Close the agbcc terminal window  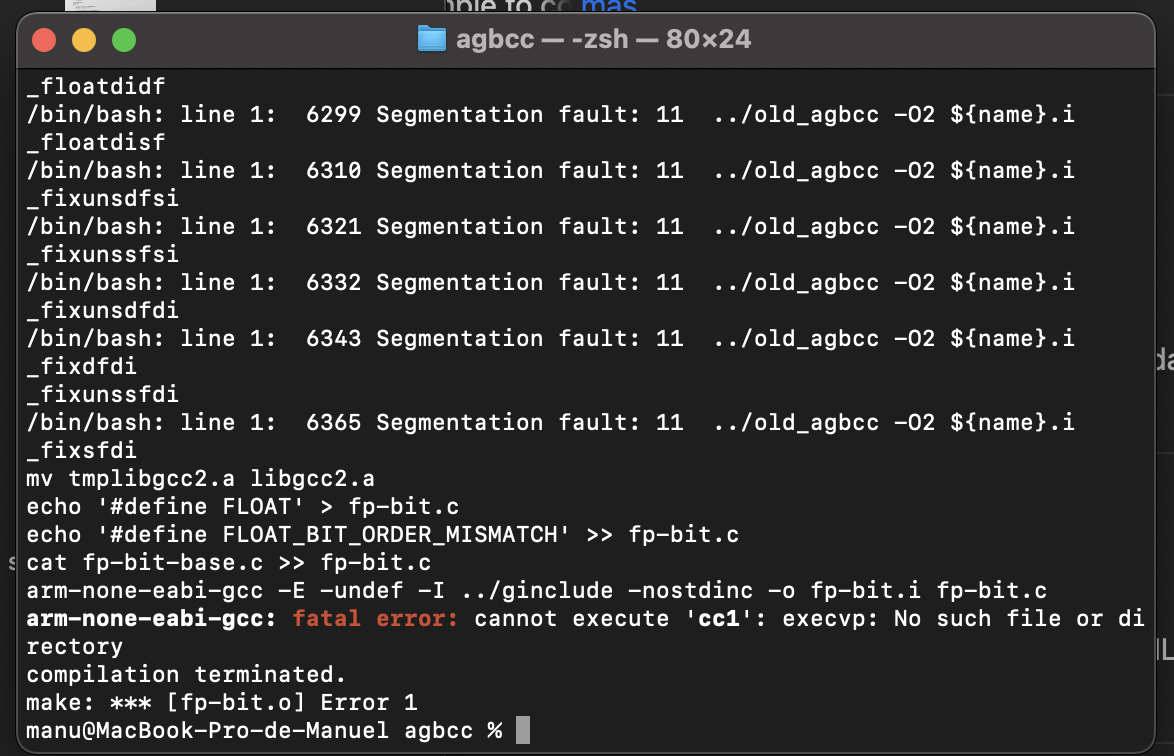44,40
